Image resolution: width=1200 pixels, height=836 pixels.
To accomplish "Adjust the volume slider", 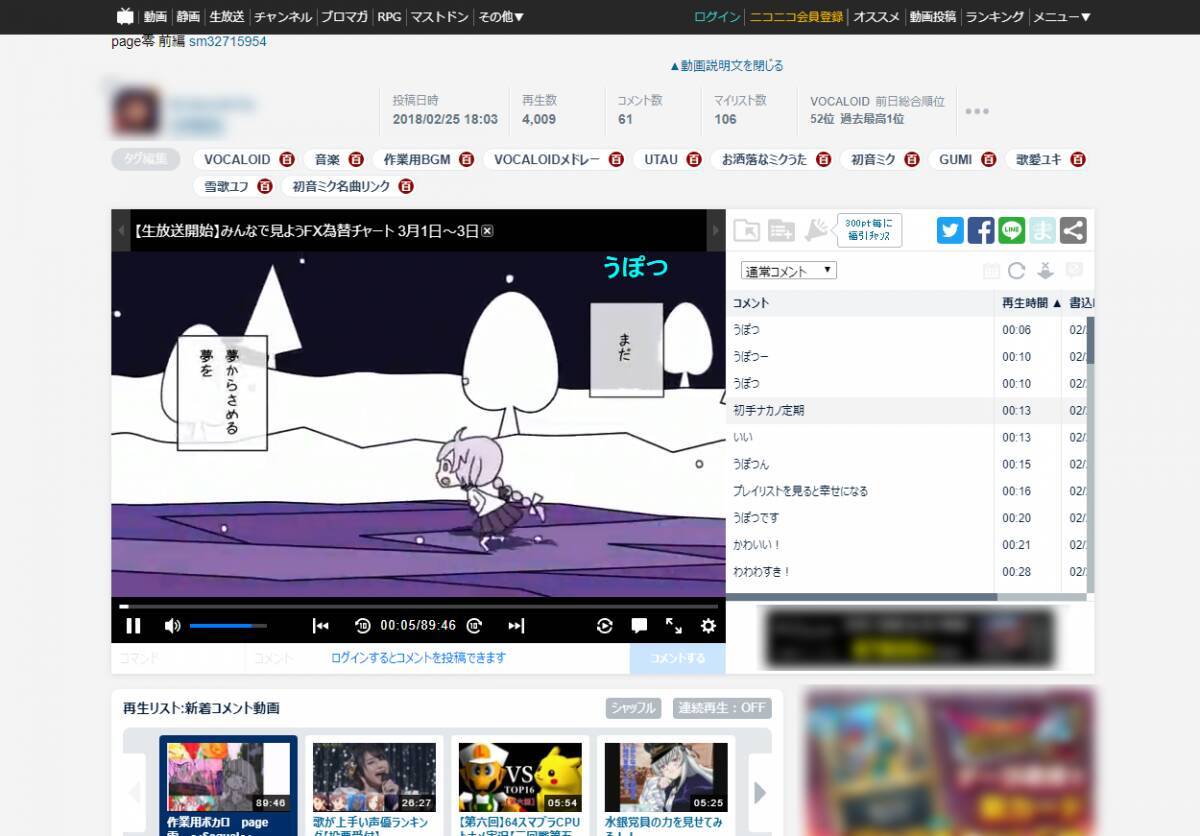I will coord(228,626).
